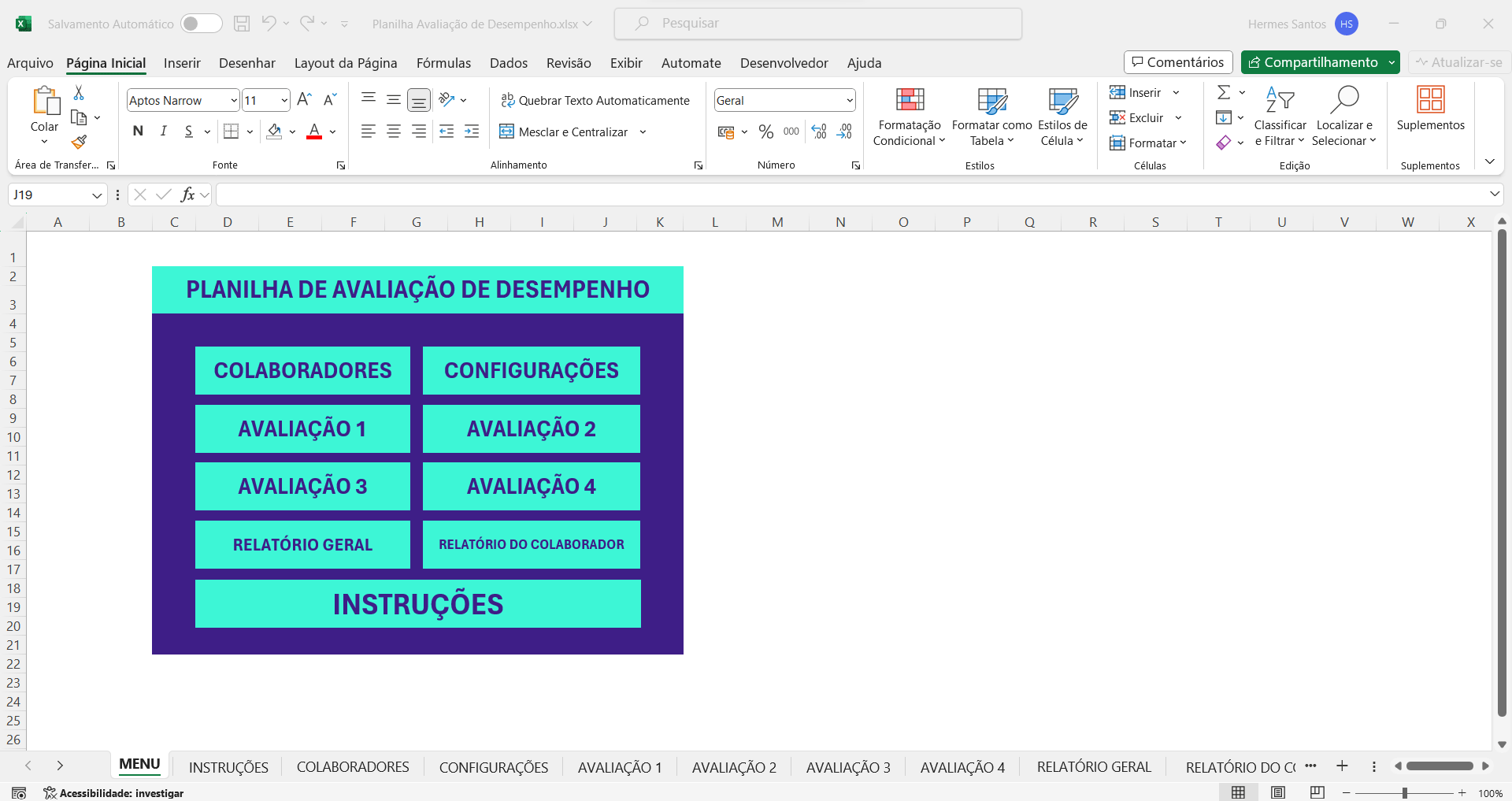Apply the yellow fill color bucket

coord(274,132)
